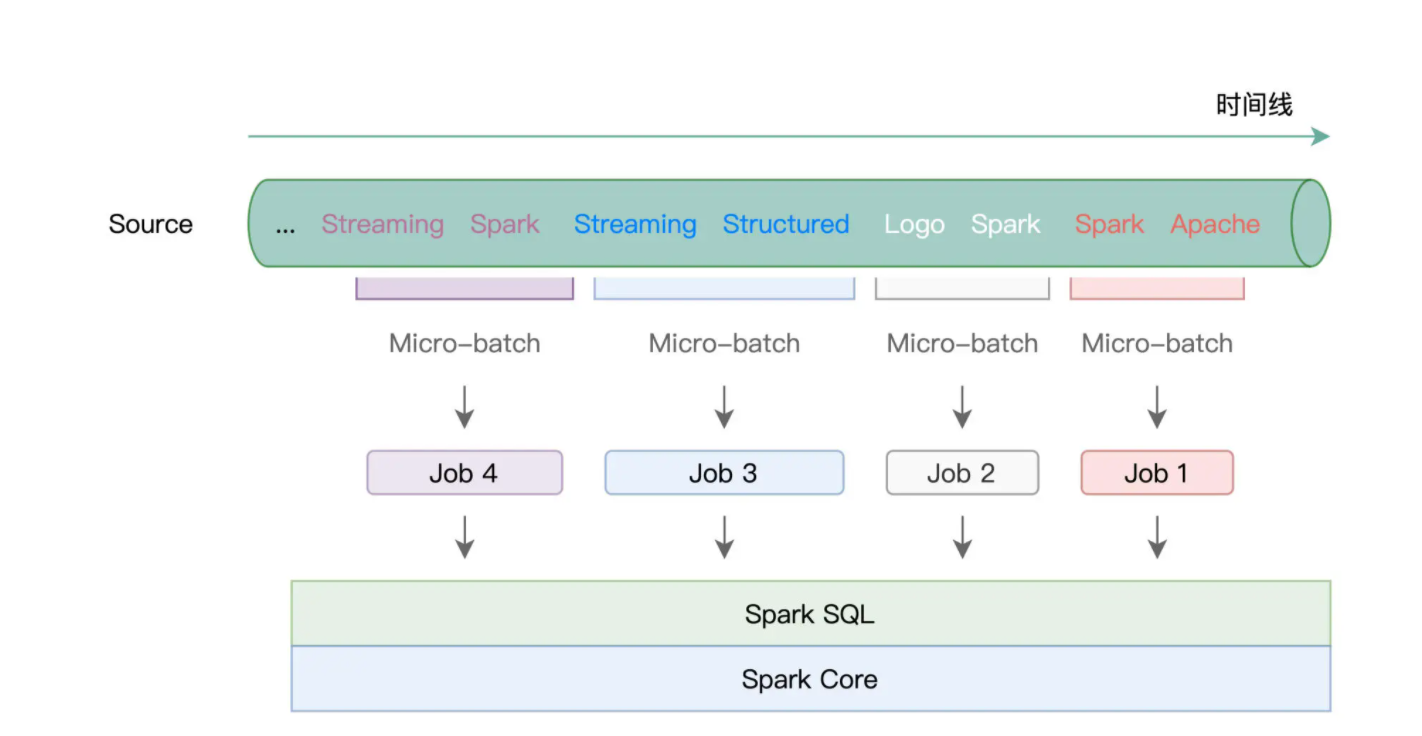Click the arrow from Job 3 to Spark SQL

tap(725, 537)
